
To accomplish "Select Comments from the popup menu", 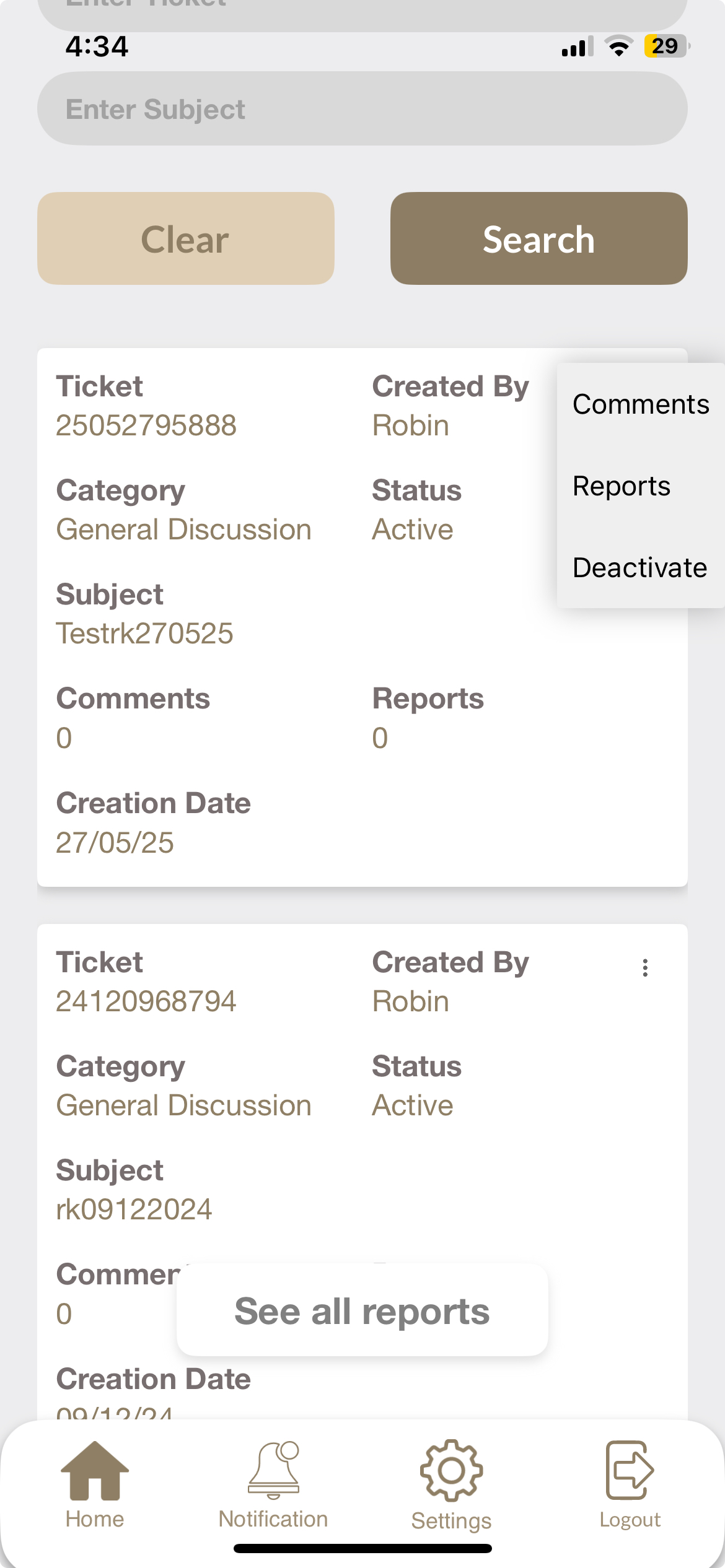I will tap(641, 404).
